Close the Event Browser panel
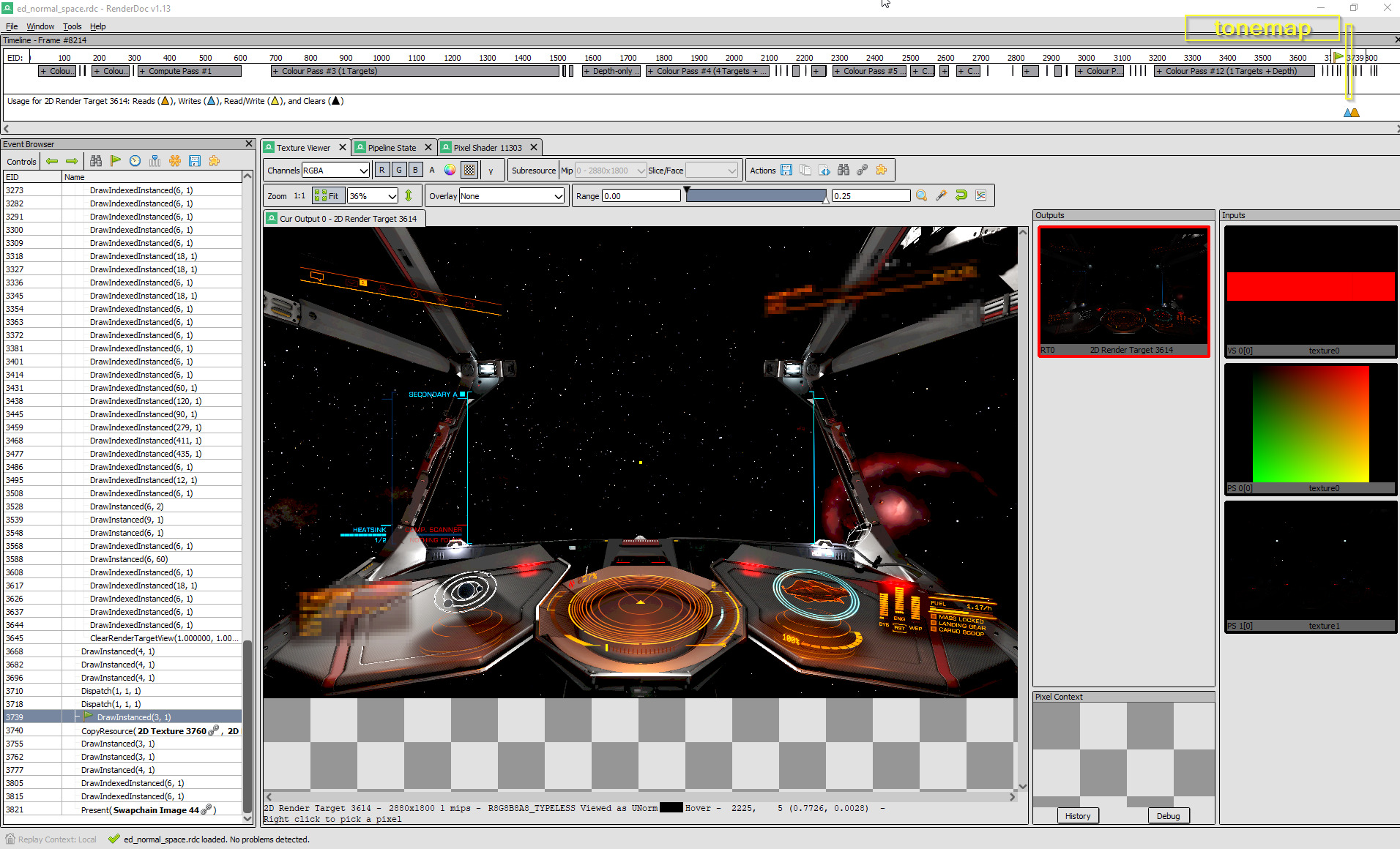 (x=249, y=144)
